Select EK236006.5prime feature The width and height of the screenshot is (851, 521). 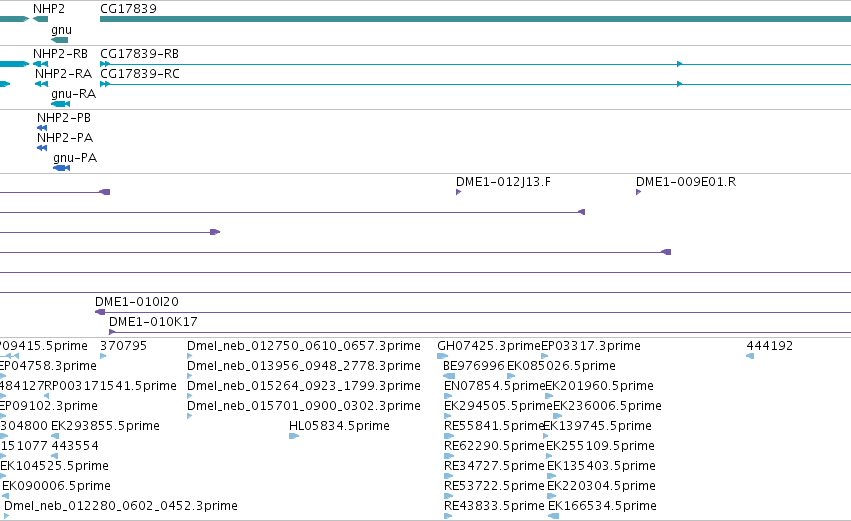click(x=607, y=406)
